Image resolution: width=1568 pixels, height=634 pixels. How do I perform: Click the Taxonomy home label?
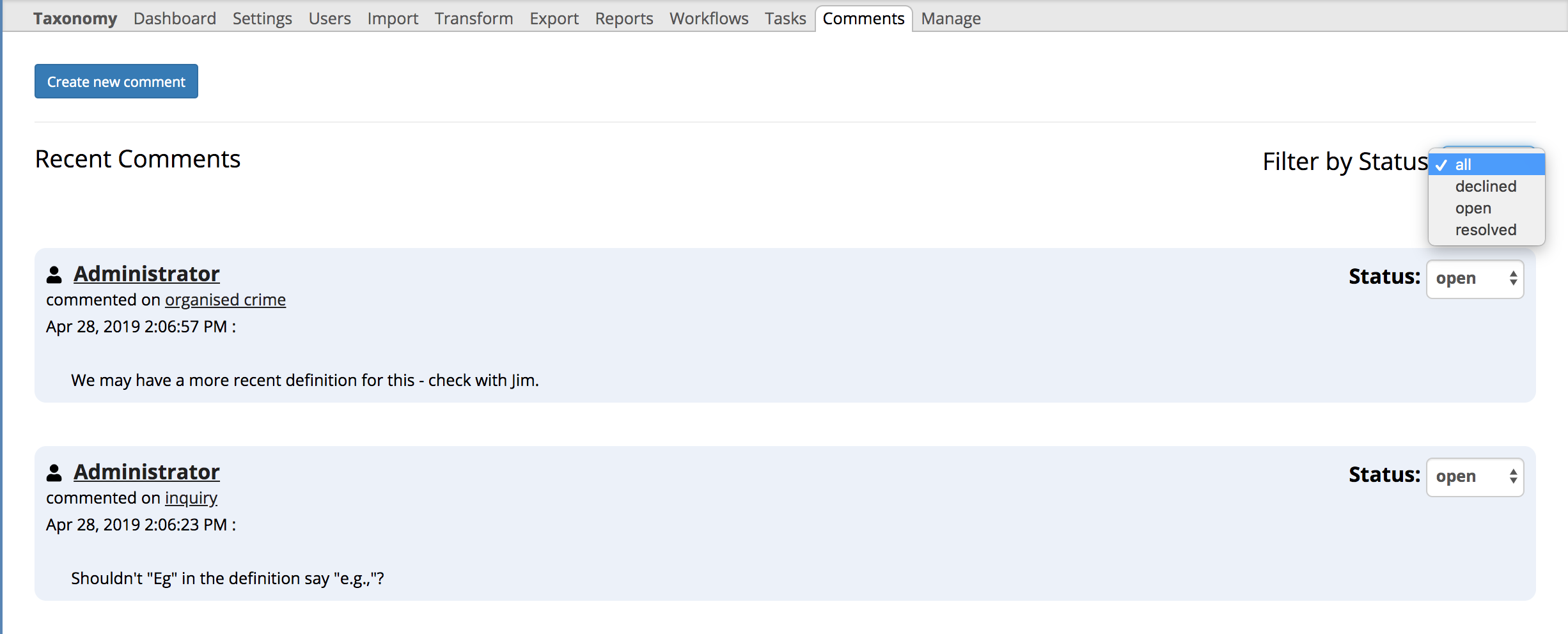[75, 19]
